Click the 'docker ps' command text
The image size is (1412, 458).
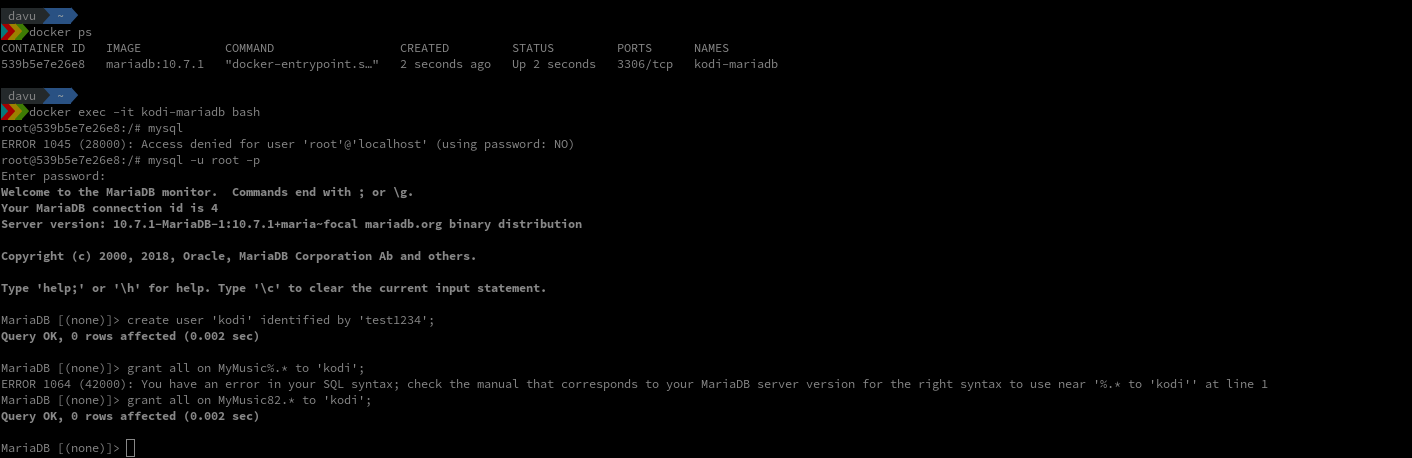(61, 32)
